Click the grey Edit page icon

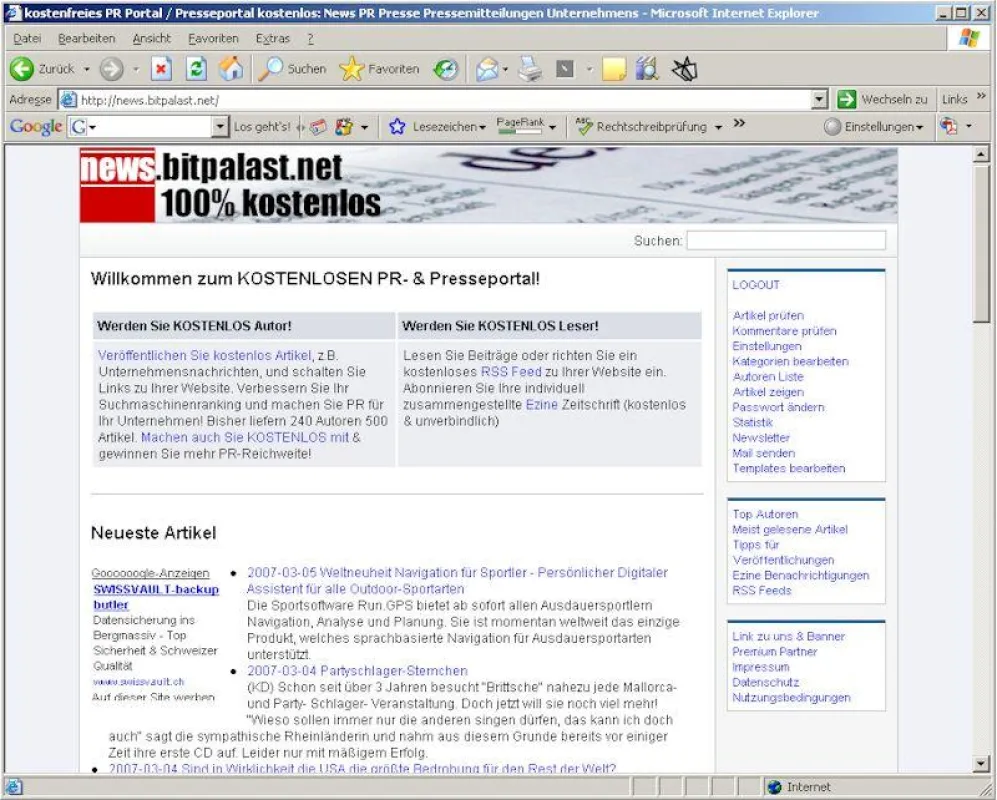click(x=565, y=69)
